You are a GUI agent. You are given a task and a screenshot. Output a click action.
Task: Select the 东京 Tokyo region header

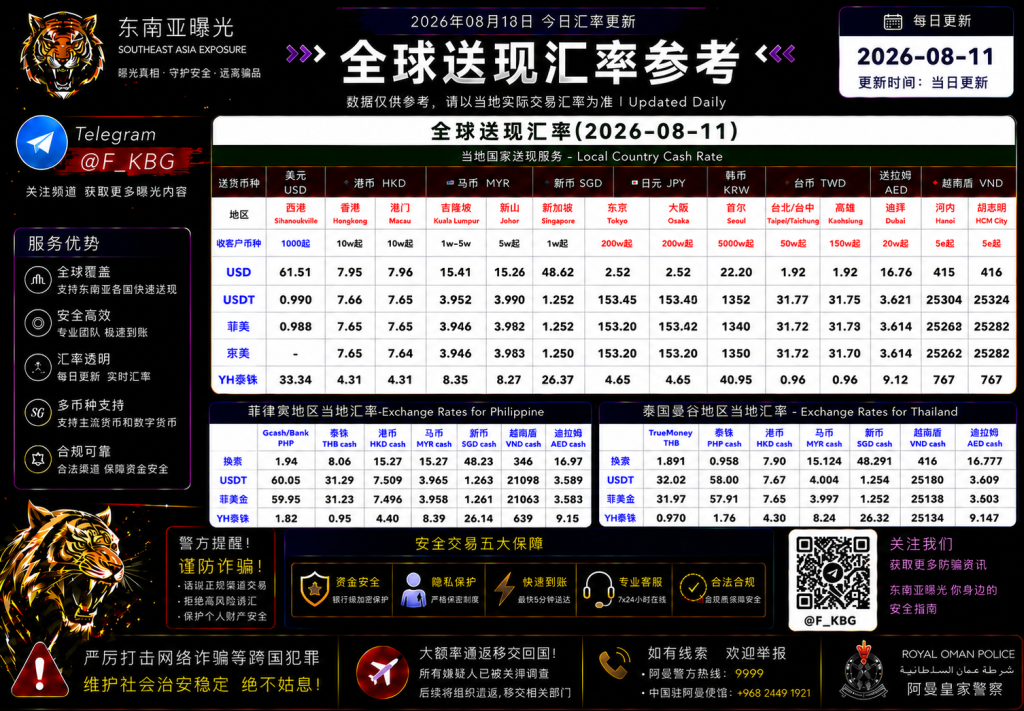click(617, 213)
